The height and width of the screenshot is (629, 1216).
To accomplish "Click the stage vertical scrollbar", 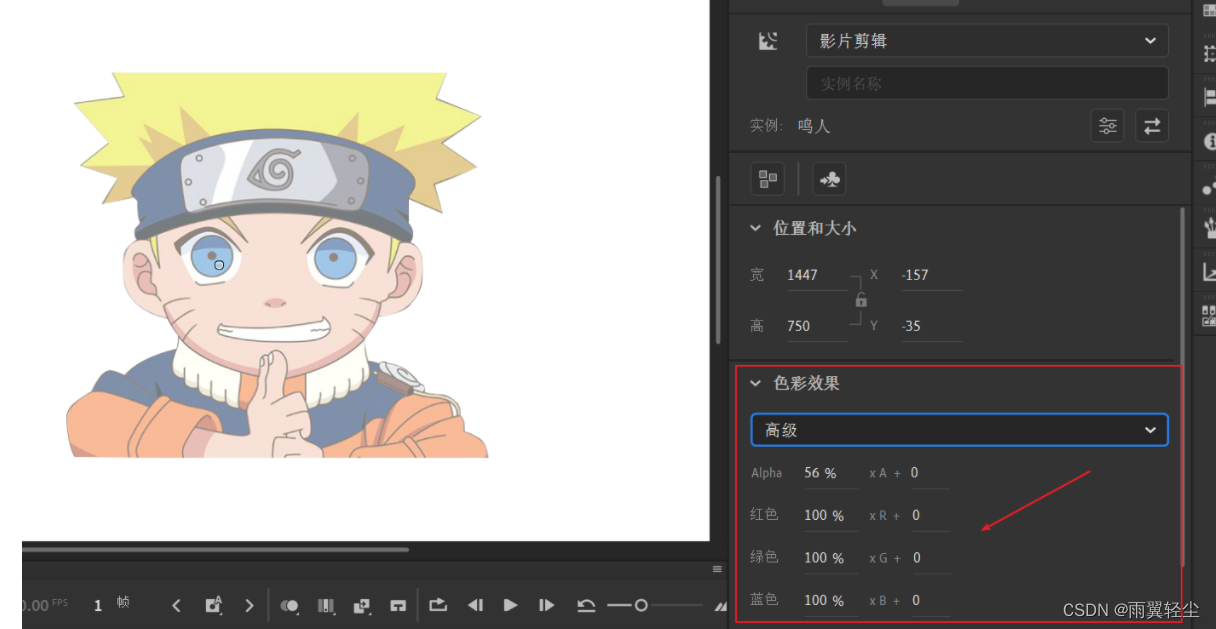I will (717, 259).
